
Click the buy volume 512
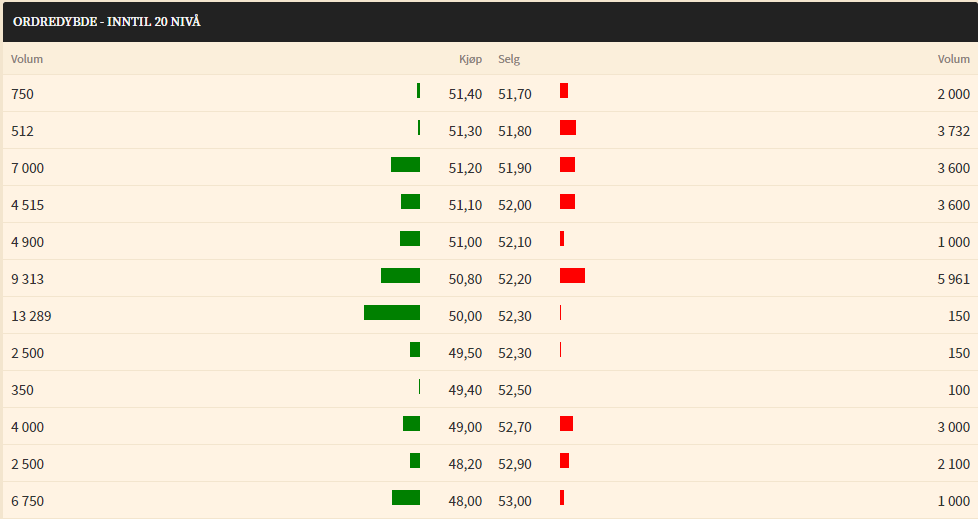(x=22, y=131)
